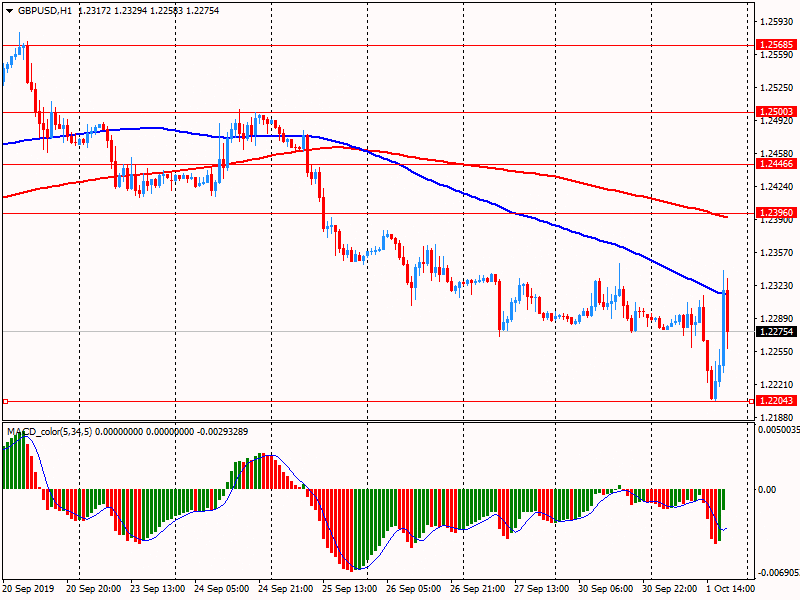
Task: Click the 1.25930 price scale value
Action: (777, 22)
